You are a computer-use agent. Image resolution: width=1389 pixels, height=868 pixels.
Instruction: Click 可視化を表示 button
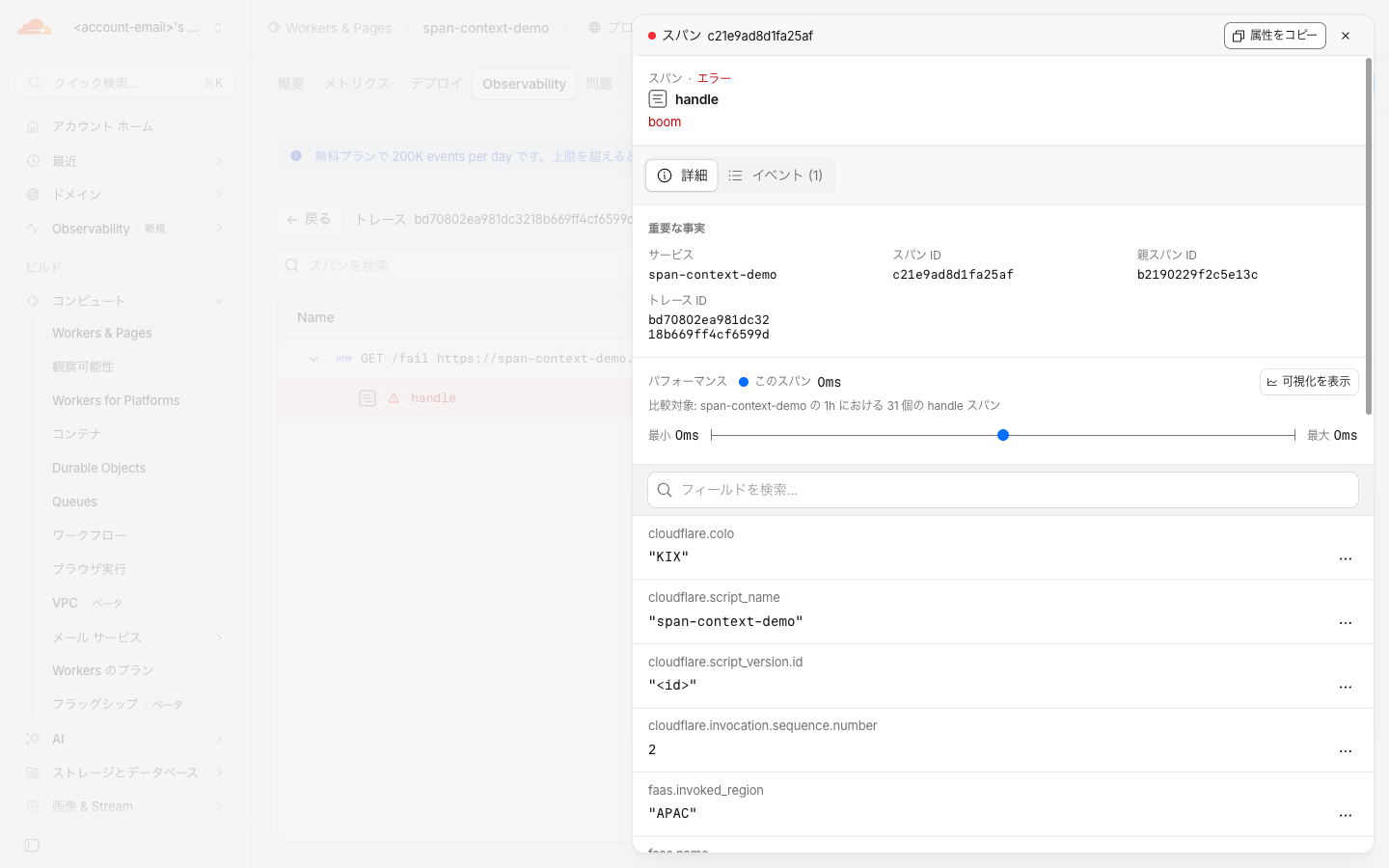click(x=1309, y=382)
